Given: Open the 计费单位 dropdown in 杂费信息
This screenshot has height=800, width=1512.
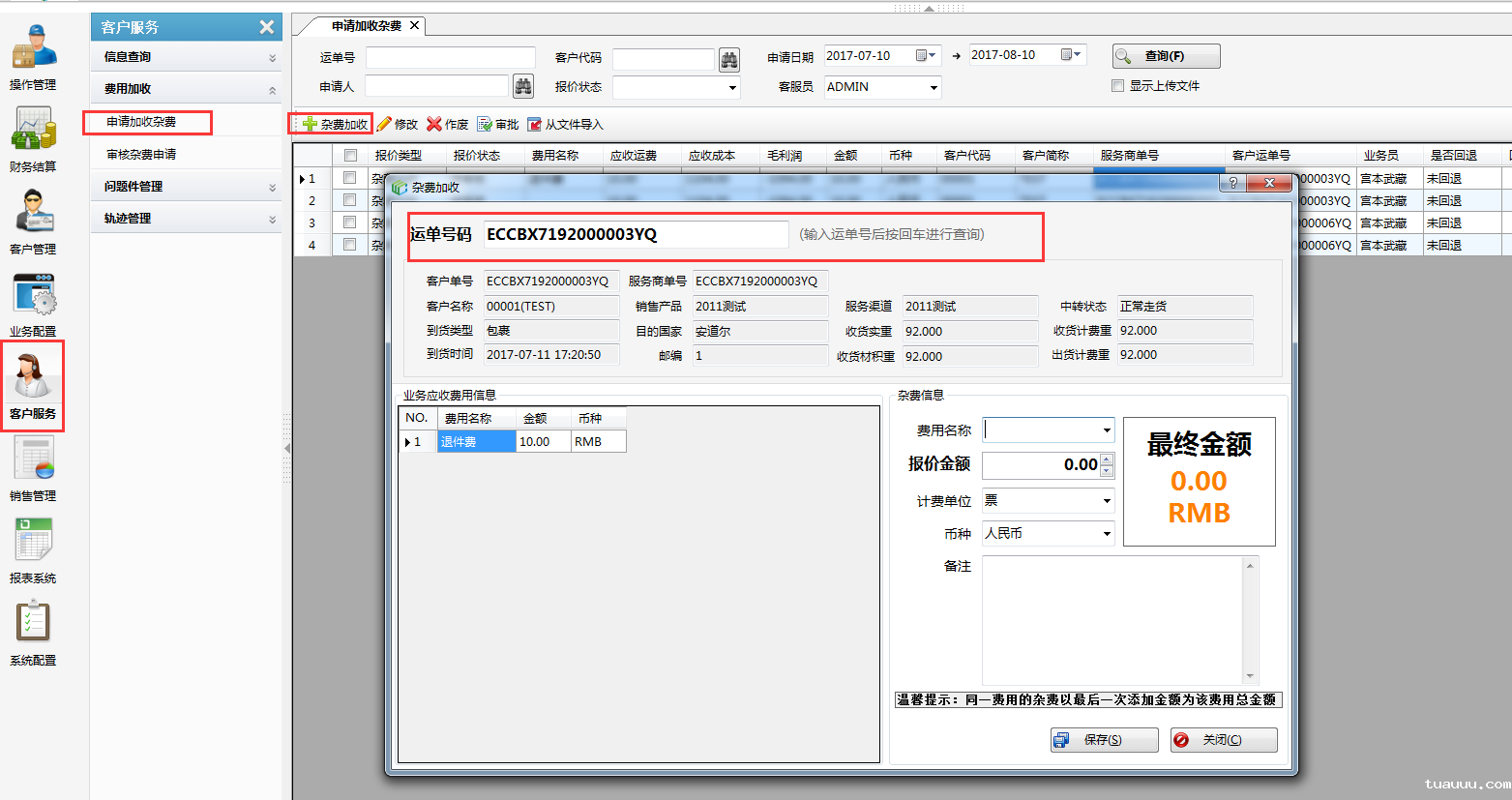Looking at the screenshot, I should [1106, 500].
